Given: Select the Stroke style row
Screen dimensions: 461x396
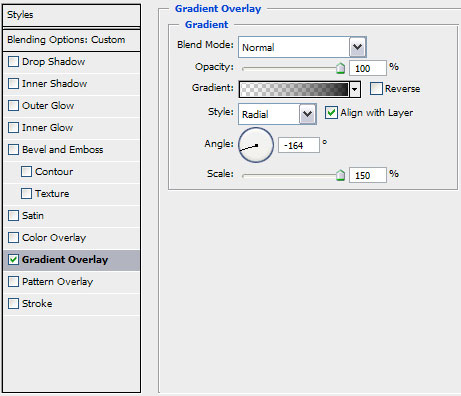Looking at the screenshot, I should (x=72, y=304).
